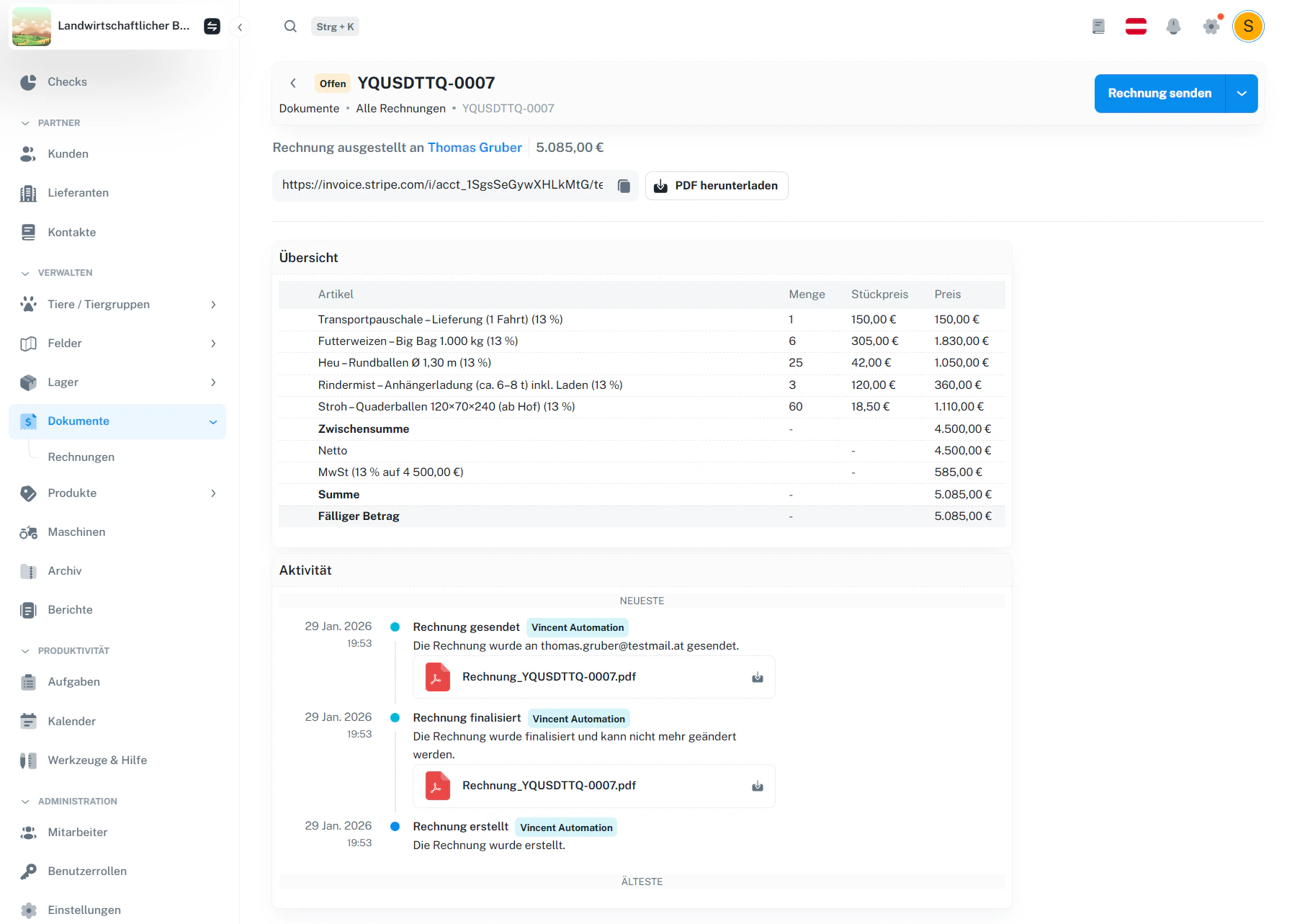Click the Produkte tag icon
Screen dimensions: 1292x924
28,493
